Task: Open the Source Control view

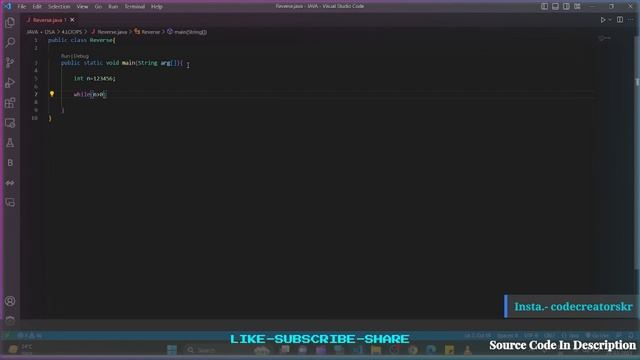Action: click(x=10, y=62)
